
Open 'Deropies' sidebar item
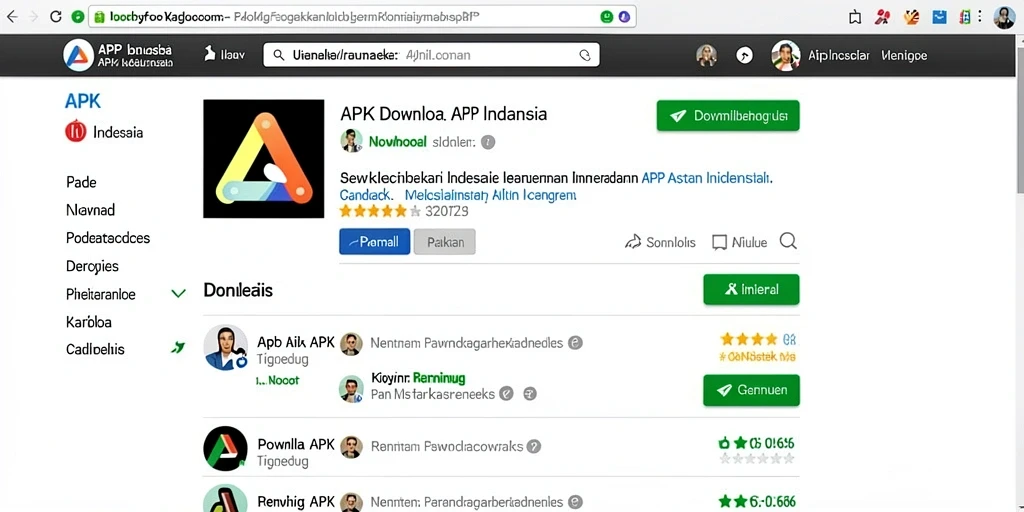(x=92, y=266)
